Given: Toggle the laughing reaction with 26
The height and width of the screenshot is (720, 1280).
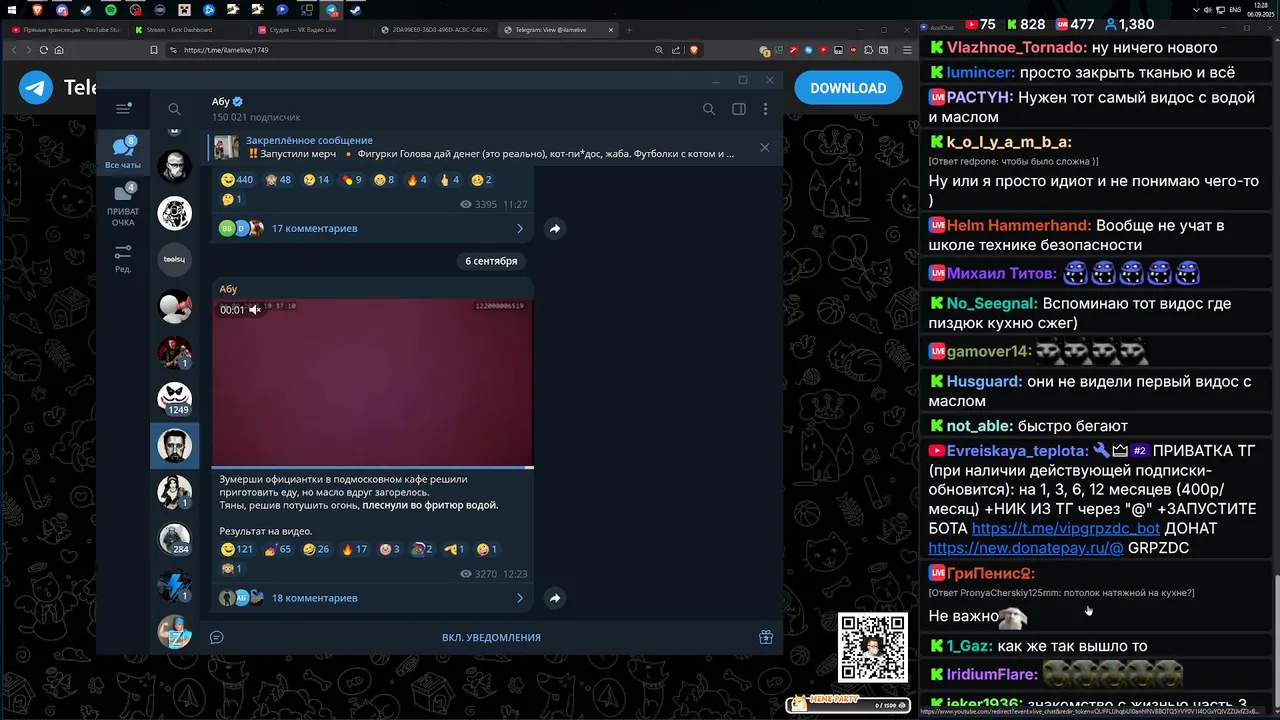Looking at the screenshot, I should tap(316, 549).
